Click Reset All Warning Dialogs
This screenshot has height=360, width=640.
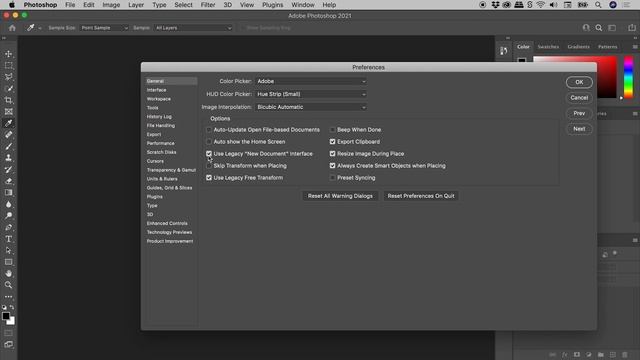coord(340,196)
